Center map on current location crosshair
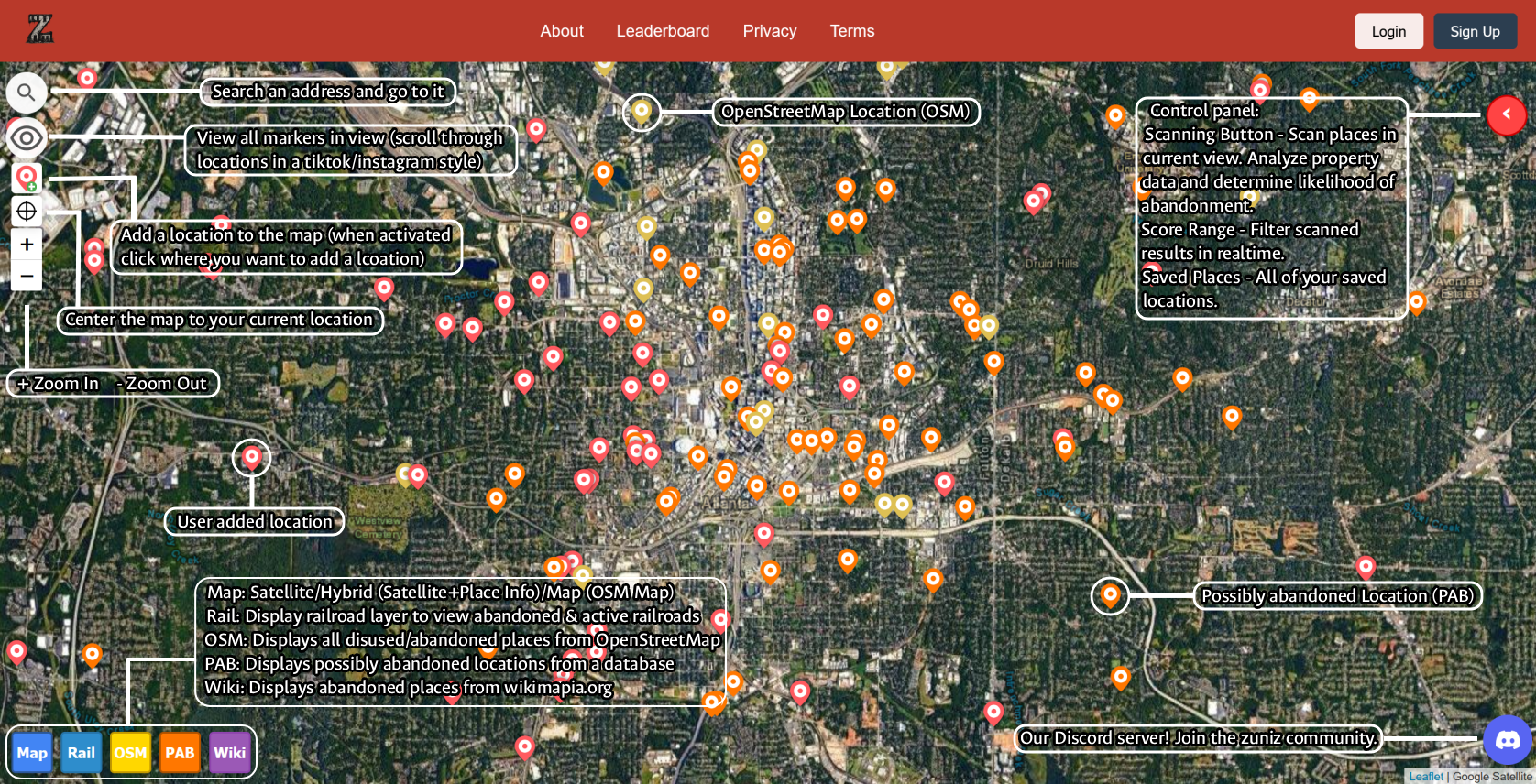Viewport: 1536px width, 784px height. [27, 212]
